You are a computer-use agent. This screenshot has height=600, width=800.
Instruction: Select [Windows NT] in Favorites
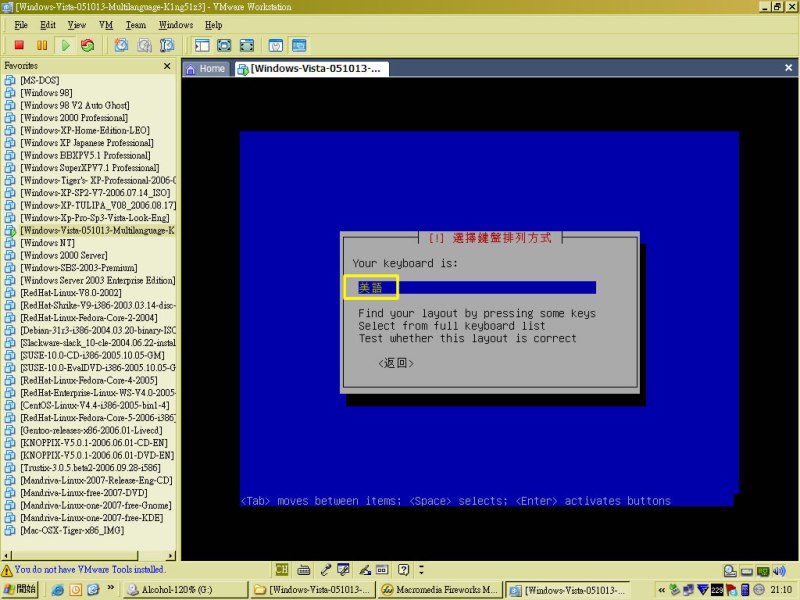[47, 242]
